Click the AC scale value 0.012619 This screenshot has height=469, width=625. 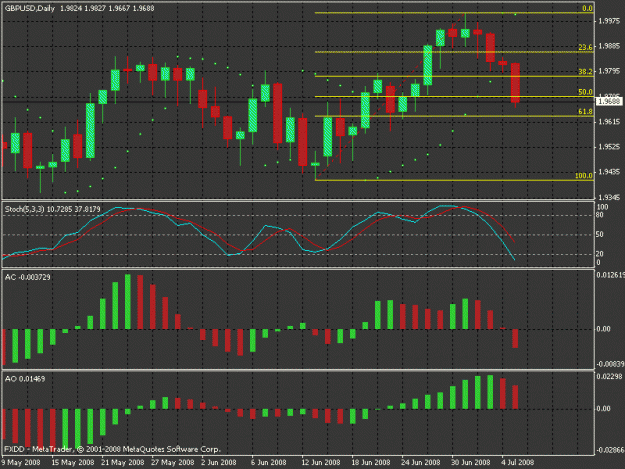click(610, 275)
